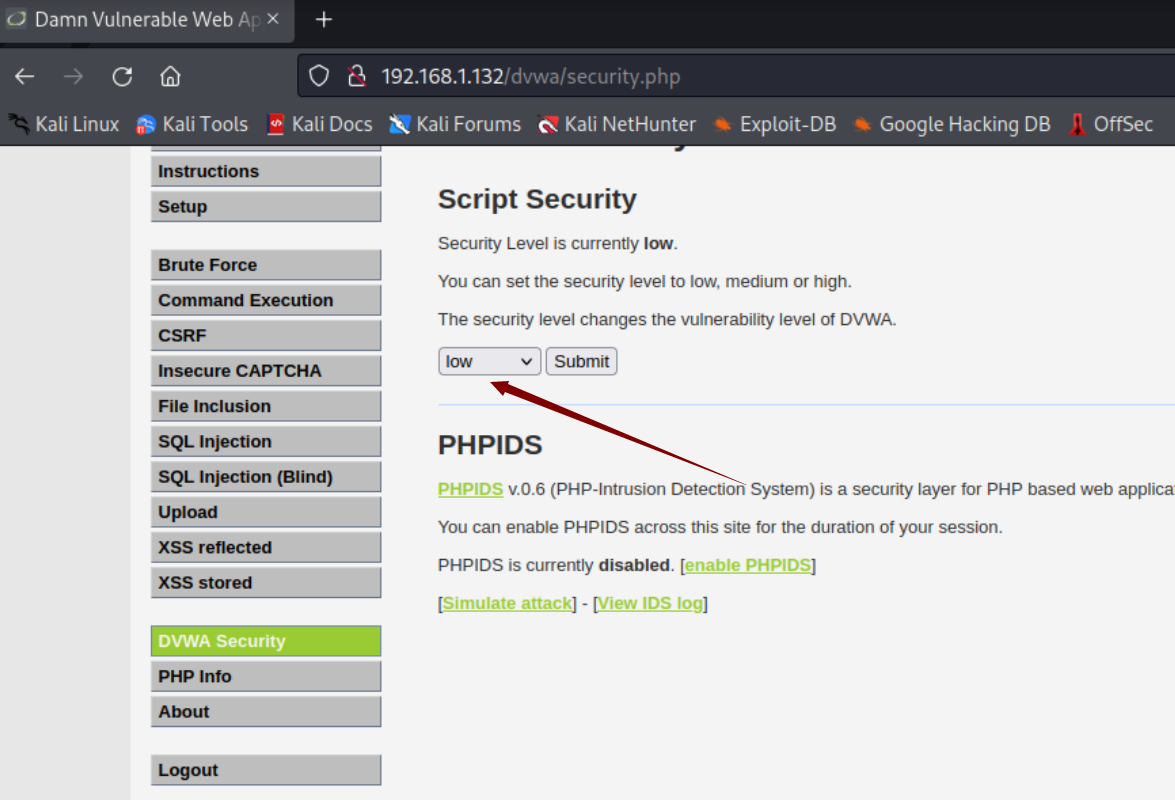
Task: Open the OffSec bookmark
Action: click(1111, 124)
